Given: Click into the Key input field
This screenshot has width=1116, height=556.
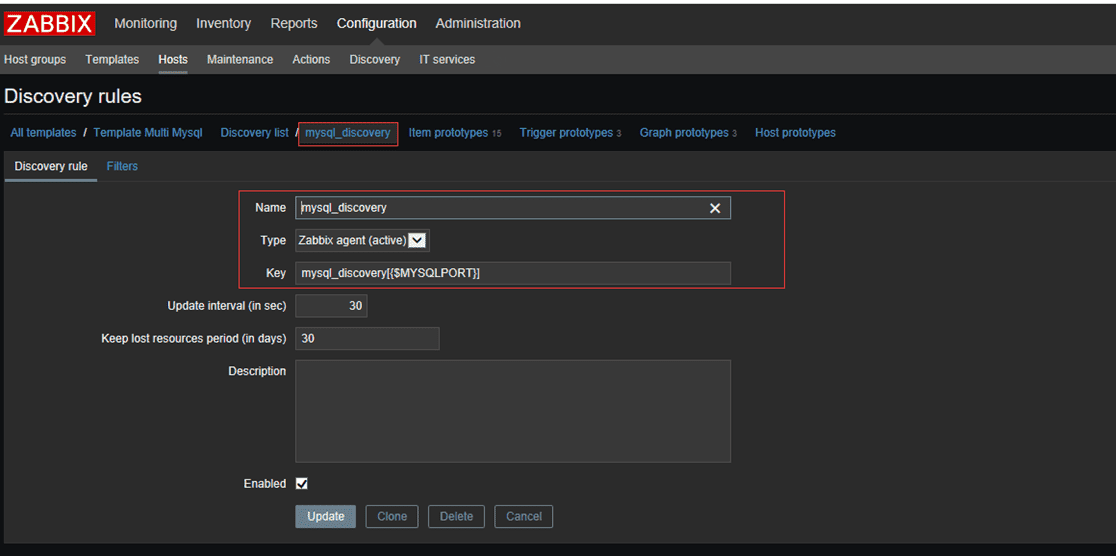Looking at the screenshot, I should [x=512, y=273].
